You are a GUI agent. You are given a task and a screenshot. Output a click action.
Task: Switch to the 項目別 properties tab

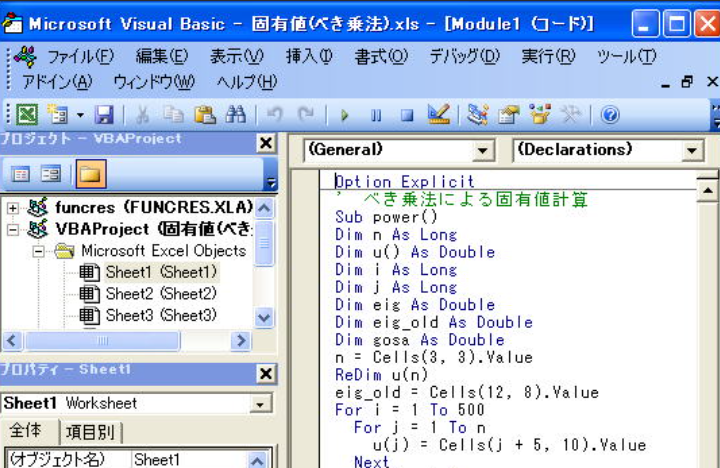click(x=90, y=432)
